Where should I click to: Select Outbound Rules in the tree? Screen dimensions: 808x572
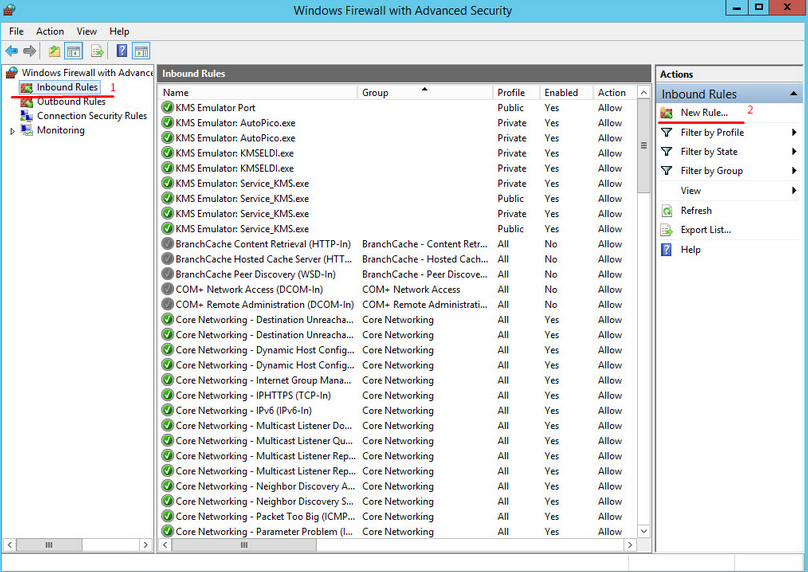point(71,102)
